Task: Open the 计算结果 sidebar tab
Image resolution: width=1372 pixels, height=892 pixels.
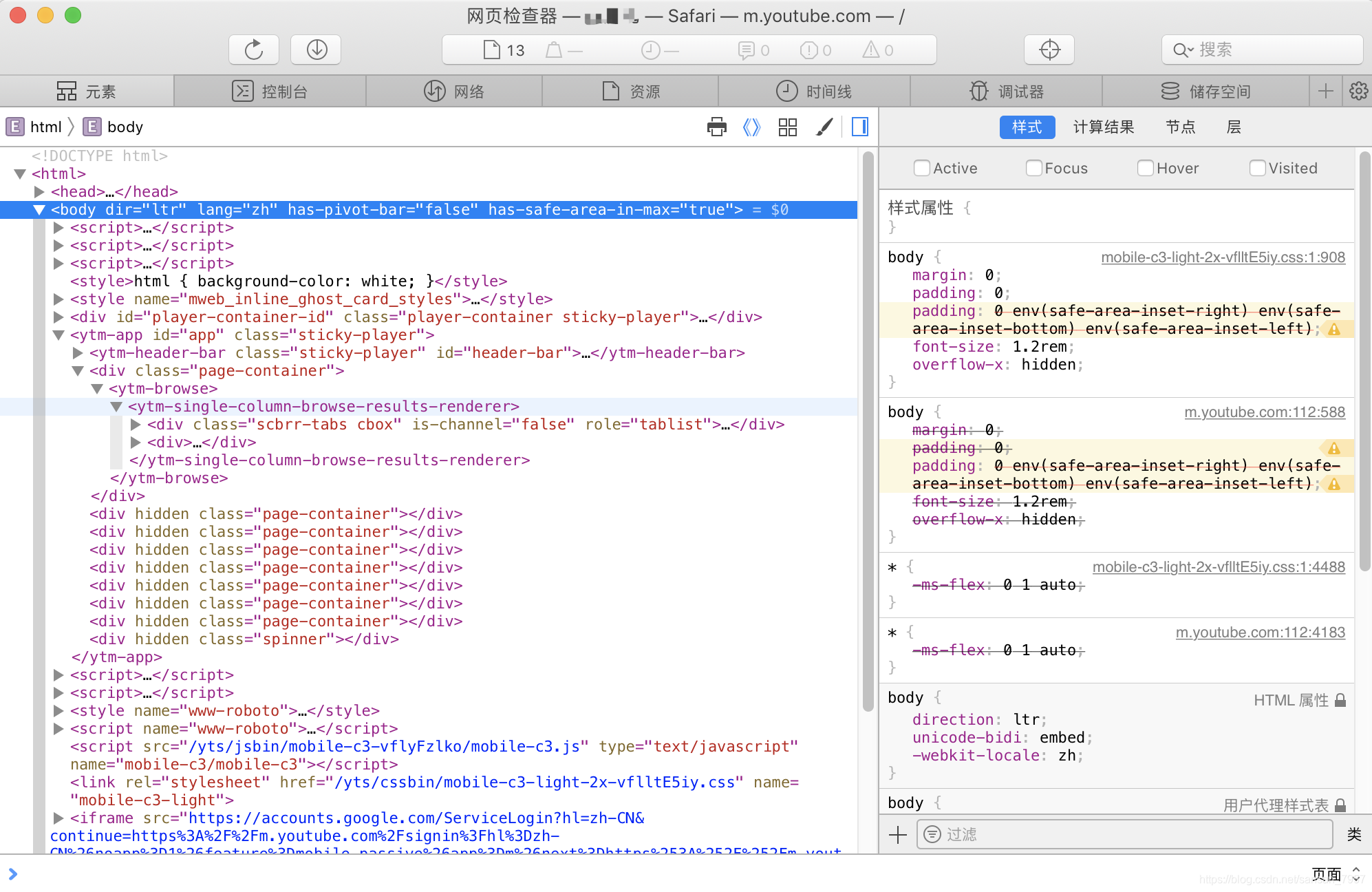Action: pos(1104,127)
